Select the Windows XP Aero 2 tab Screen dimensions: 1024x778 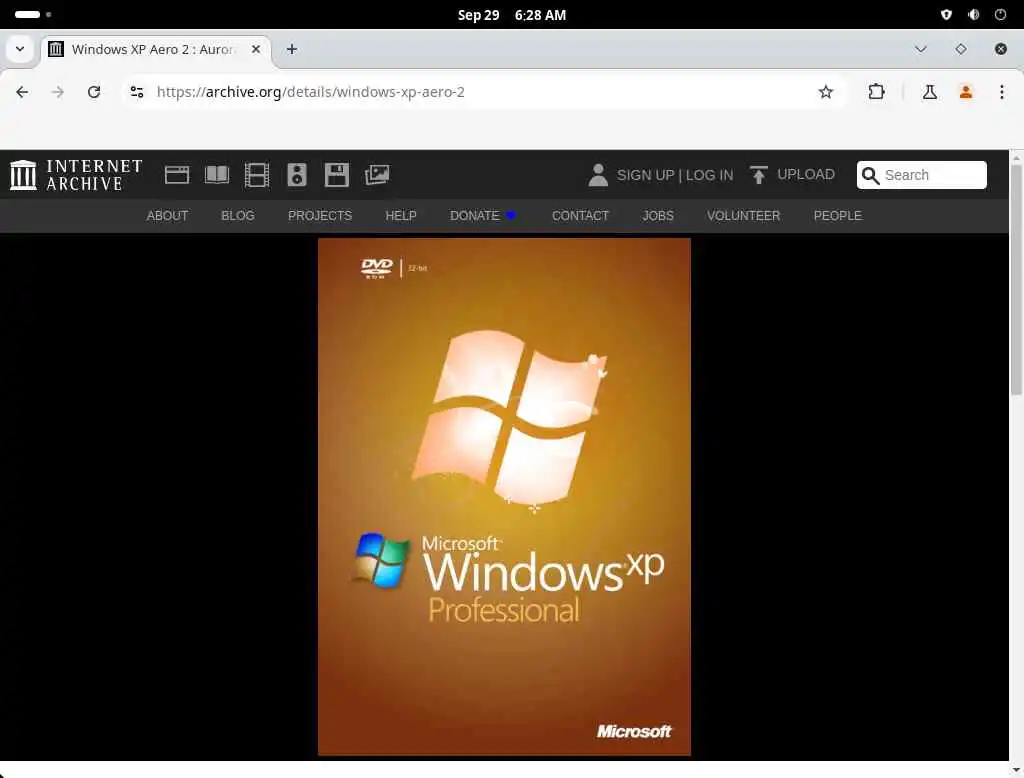[156, 50]
